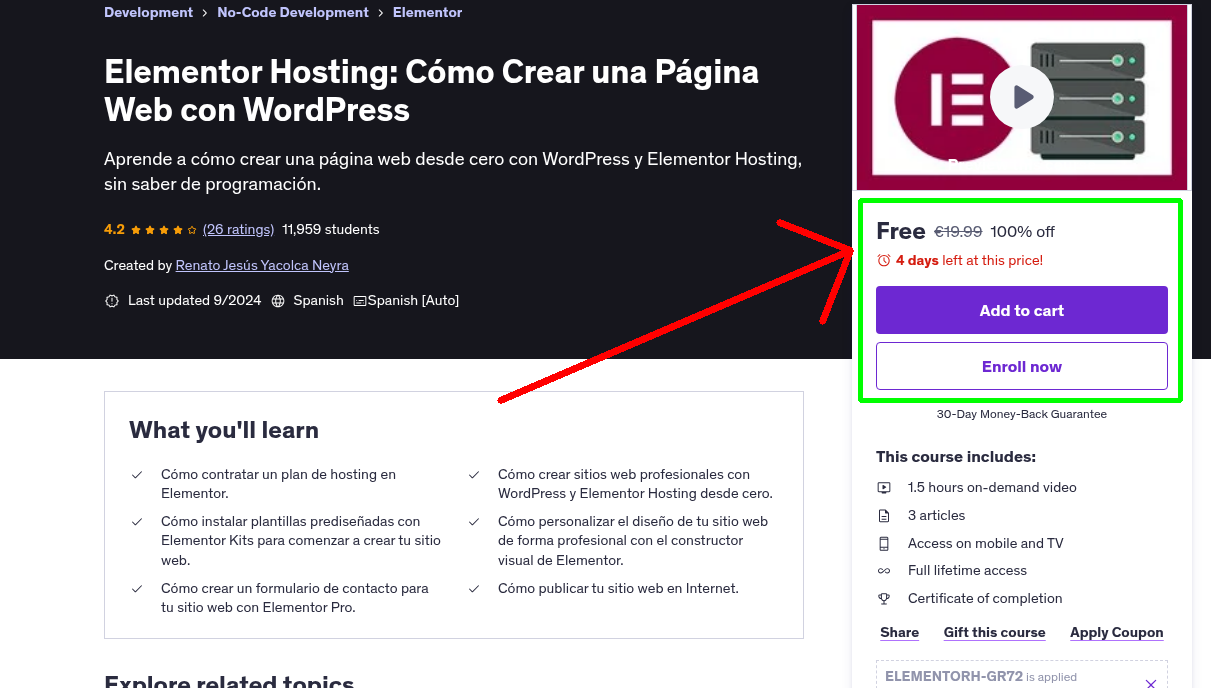Viewport: 1211px width, 688px height.
Task: Open the 26 ratings link
Action: [x=238, y=229]
